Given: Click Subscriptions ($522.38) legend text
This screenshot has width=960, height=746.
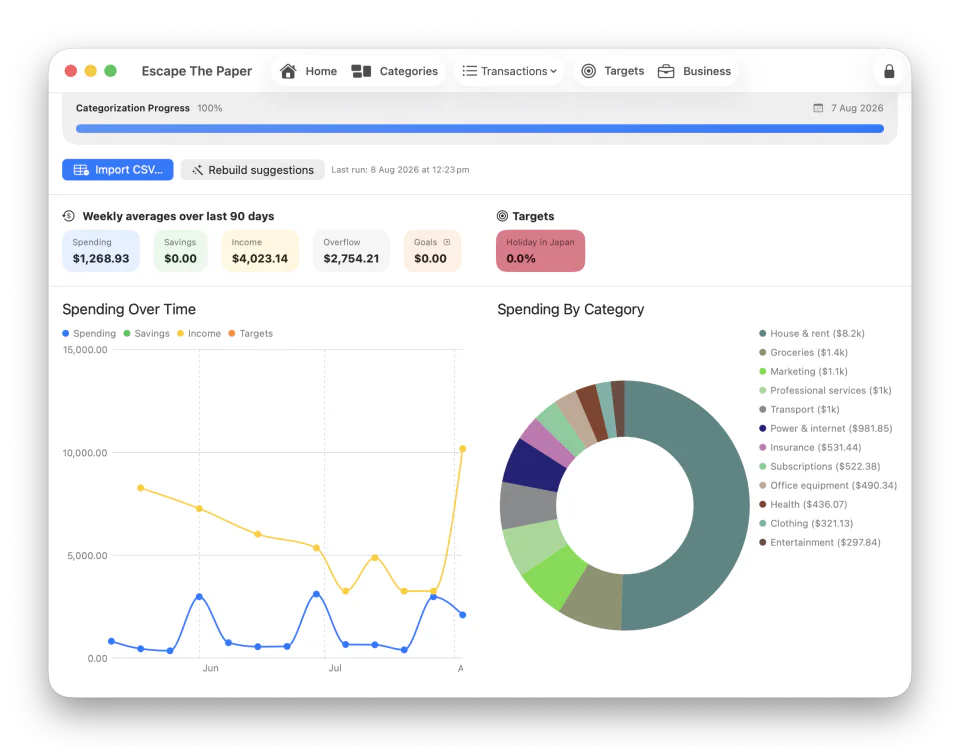Looking at the screenshot, I should coord(825,466).
